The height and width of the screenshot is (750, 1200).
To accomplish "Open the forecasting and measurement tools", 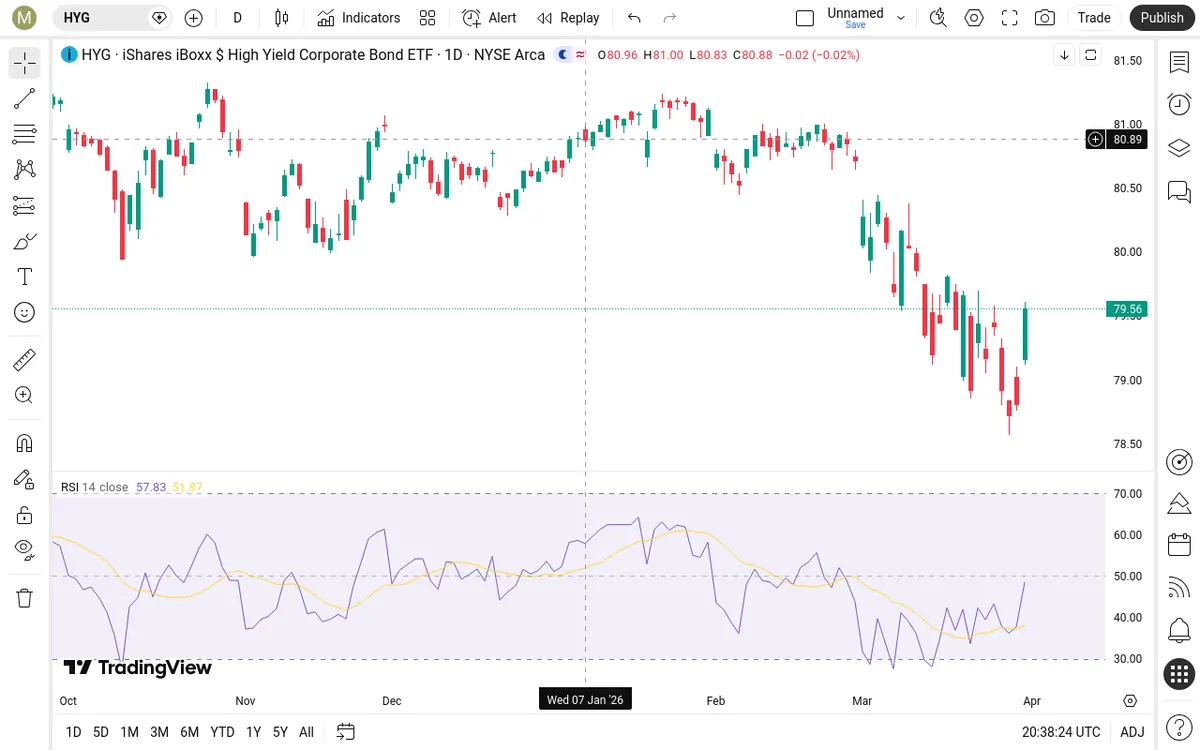I will click(25, 206).
